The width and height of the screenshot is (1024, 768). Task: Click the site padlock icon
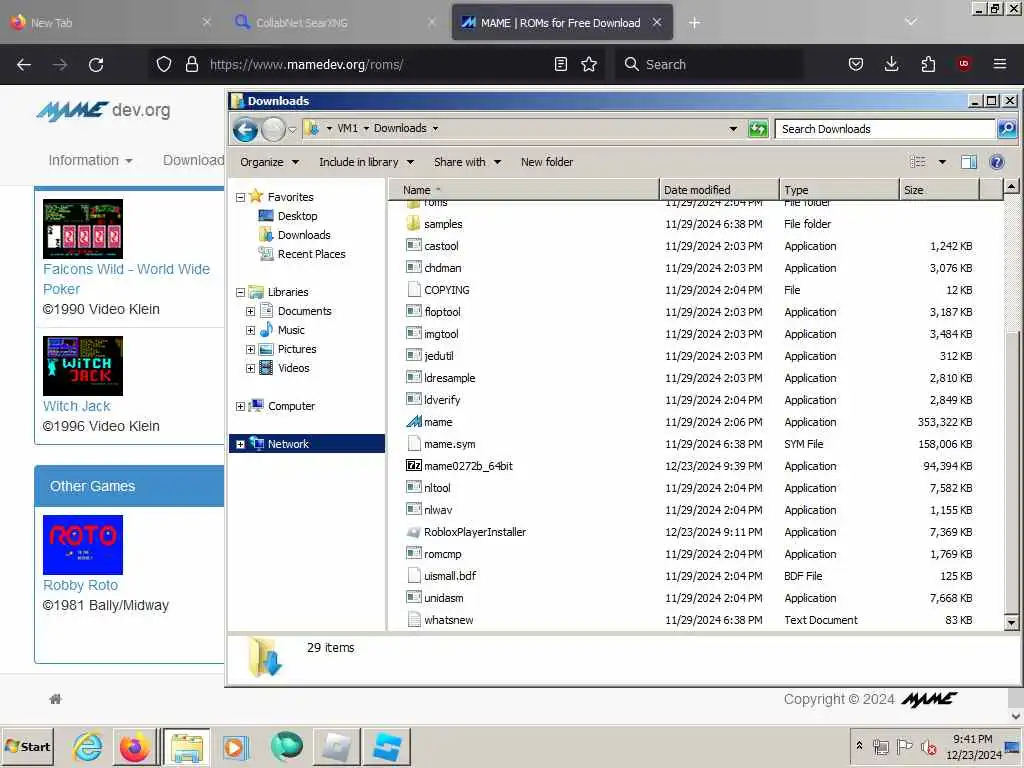pyautogui.click(x=191, y=64)
